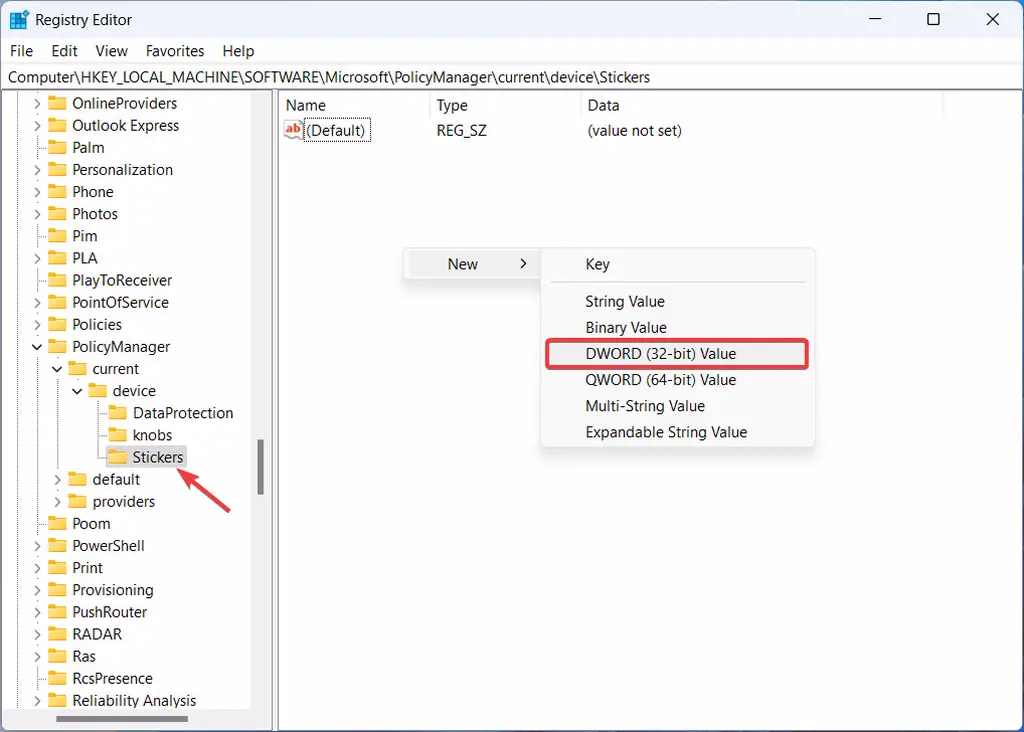
Task: Collapse the PolicyManager tree node
Action: coord(37,347)
